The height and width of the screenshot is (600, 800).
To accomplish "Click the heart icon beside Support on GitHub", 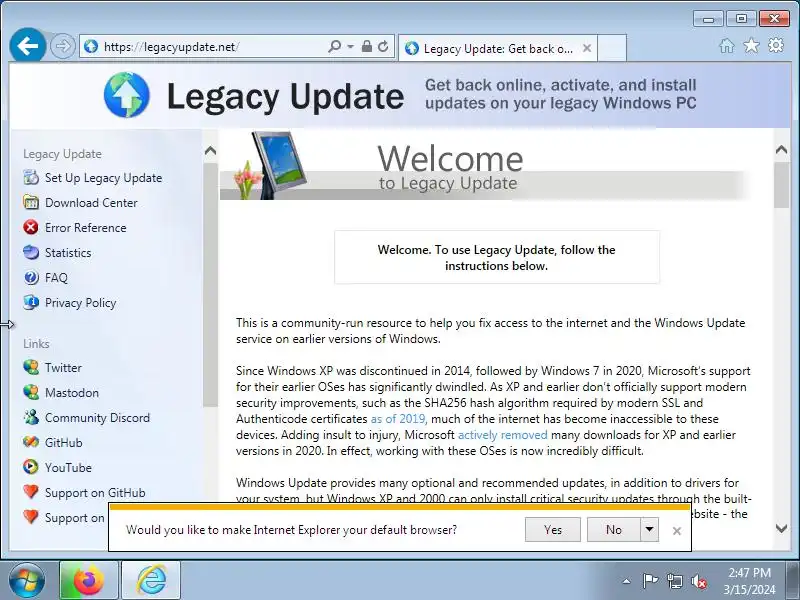I will point(31,492).
